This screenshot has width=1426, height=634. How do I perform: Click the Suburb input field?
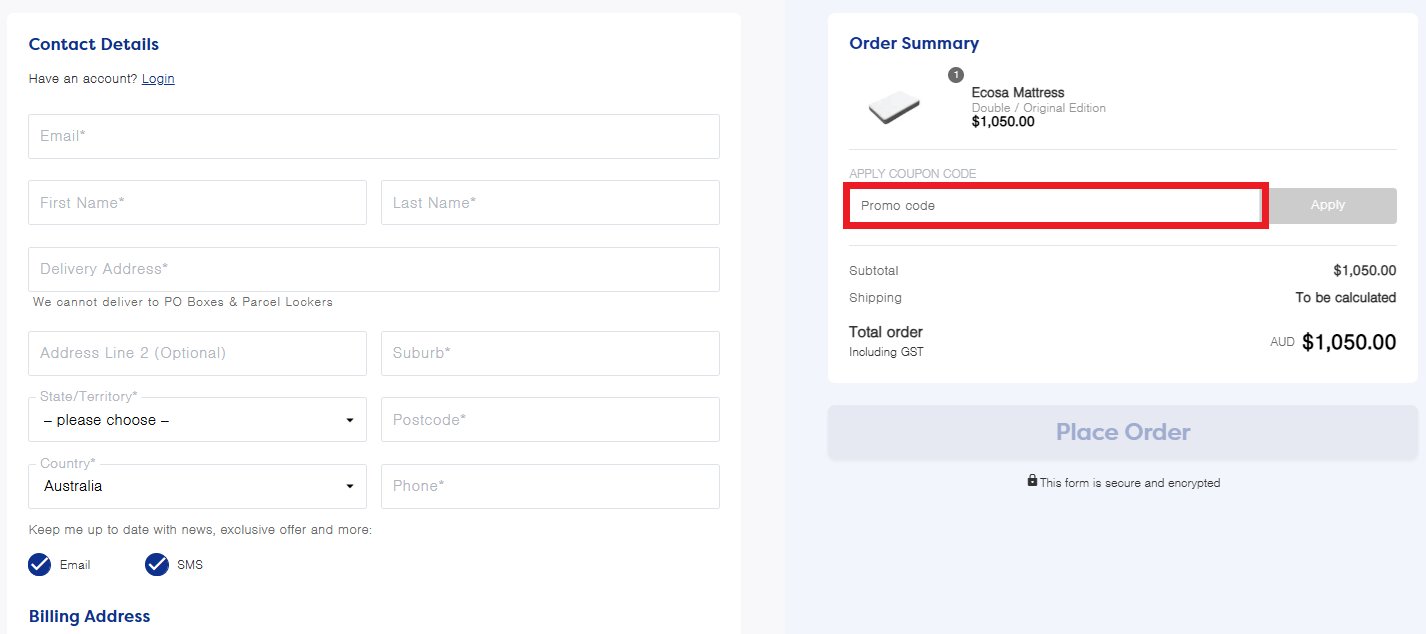[x=549, y=353]
